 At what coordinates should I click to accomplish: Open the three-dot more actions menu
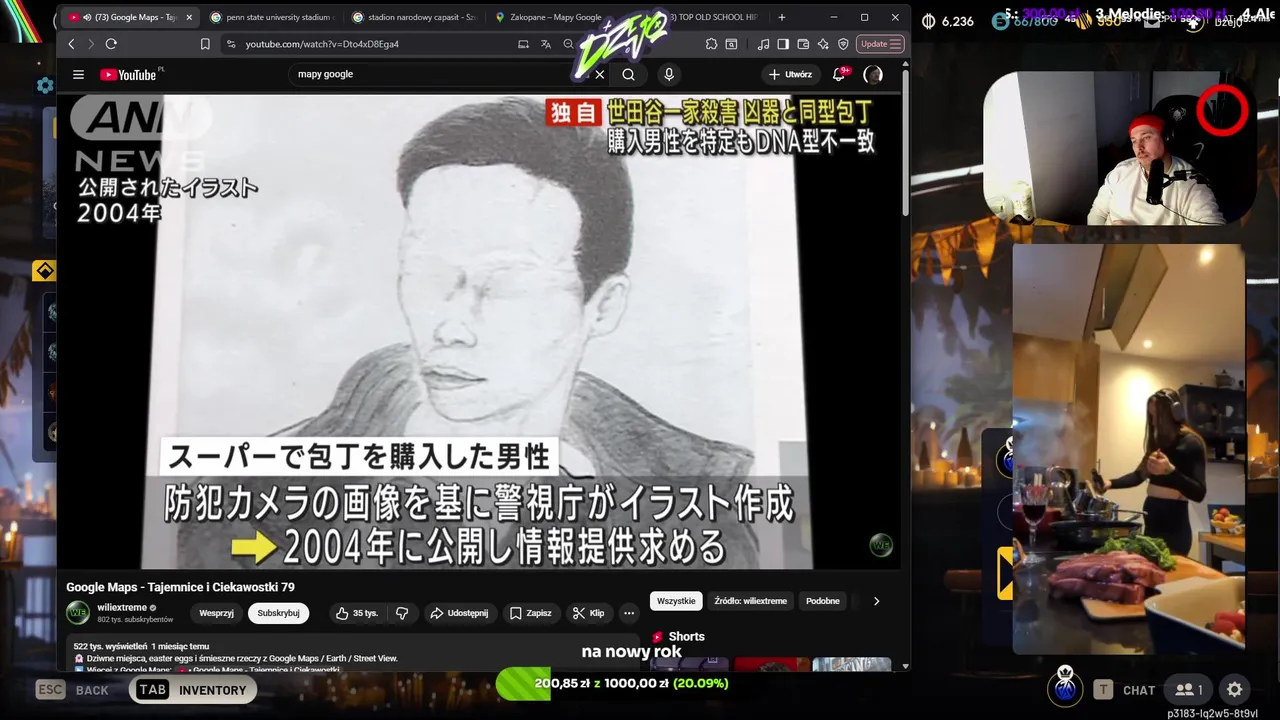629,613
